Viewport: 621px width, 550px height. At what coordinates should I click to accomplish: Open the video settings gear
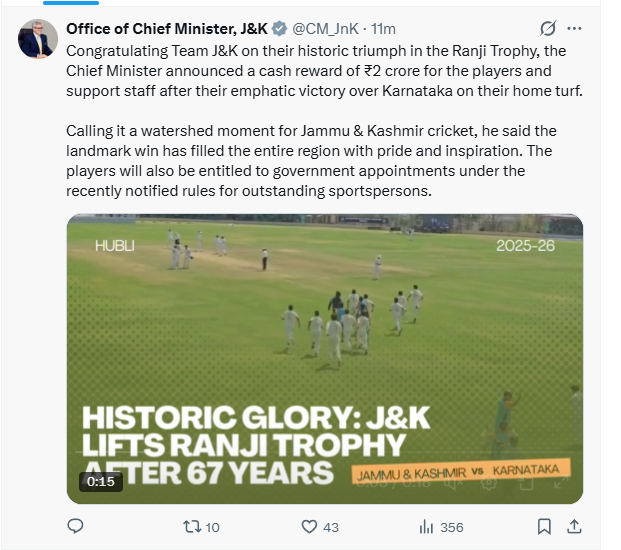pos(490,482)
